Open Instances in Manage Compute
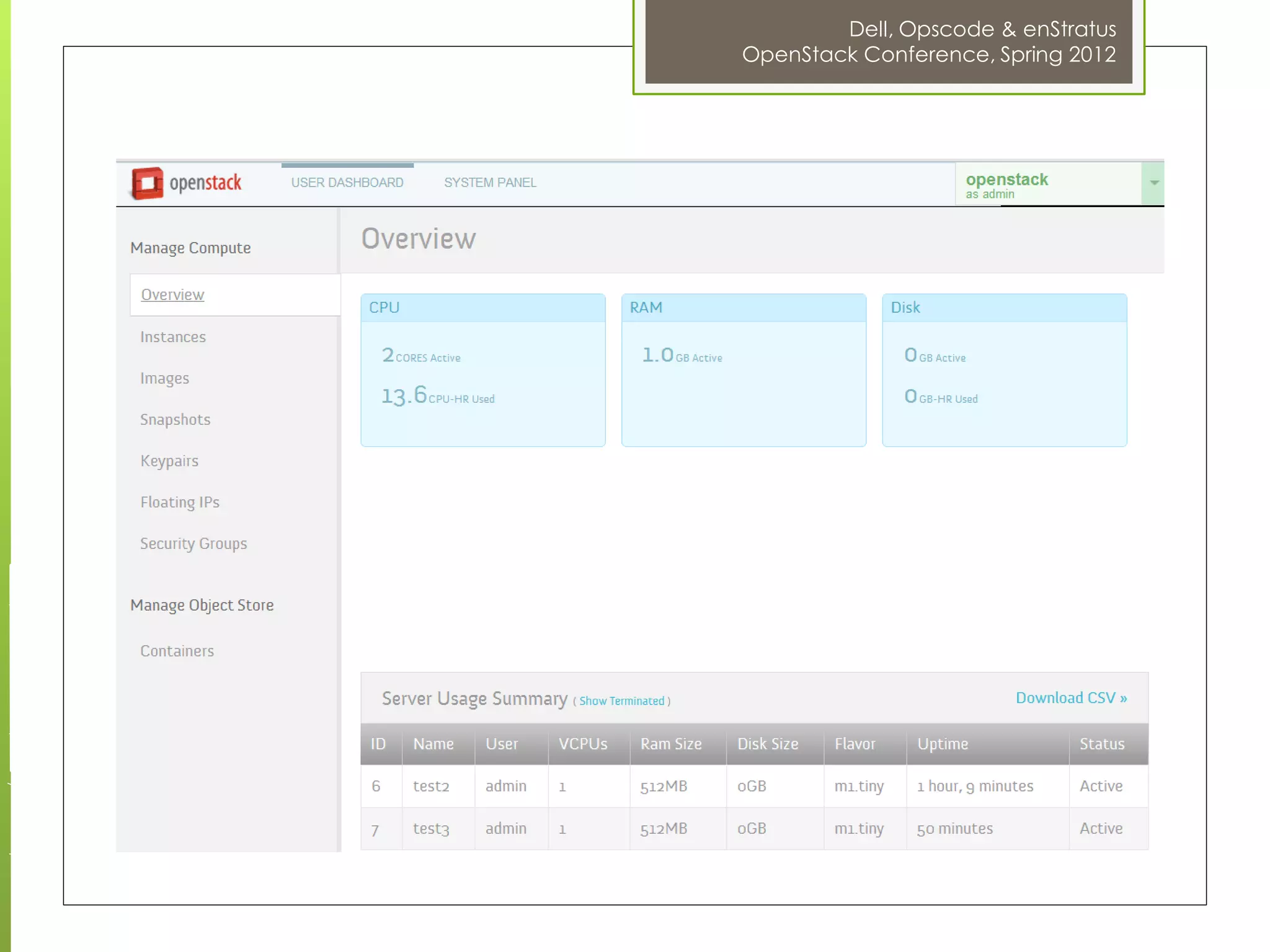Viewport: 1270px width, 952px height. (173, 337)
